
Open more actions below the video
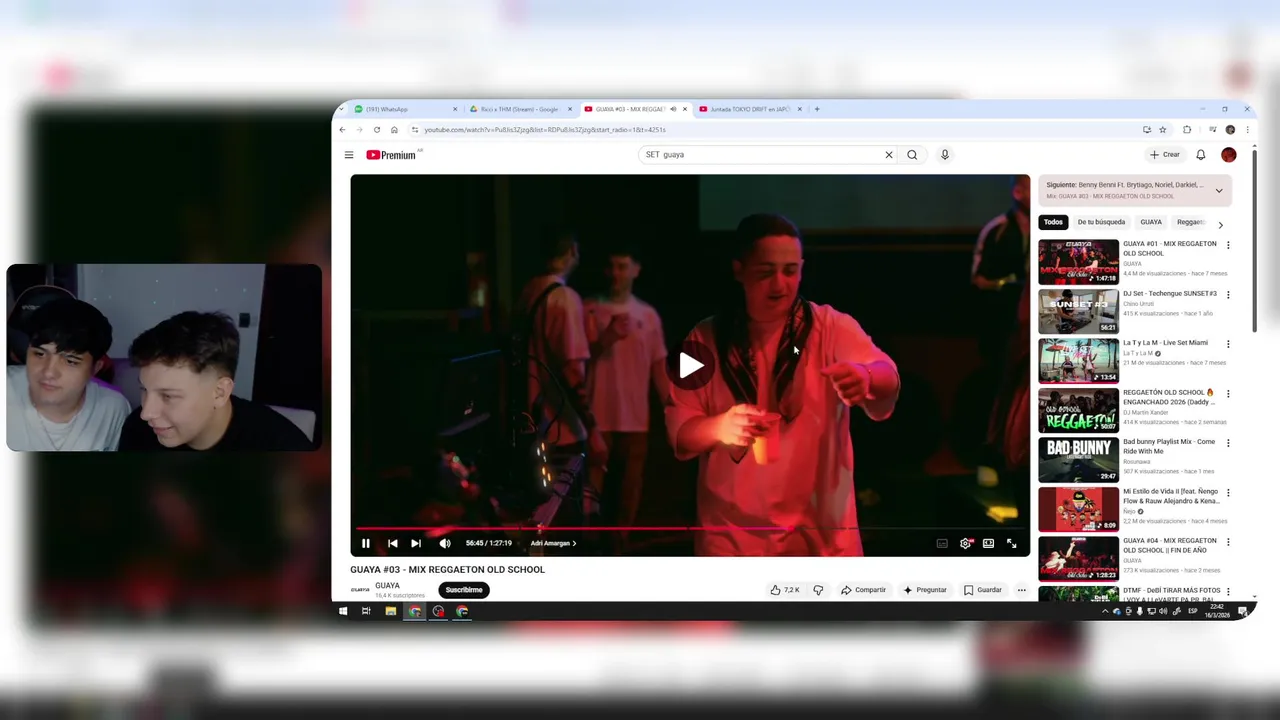[x=1021, y=590]
